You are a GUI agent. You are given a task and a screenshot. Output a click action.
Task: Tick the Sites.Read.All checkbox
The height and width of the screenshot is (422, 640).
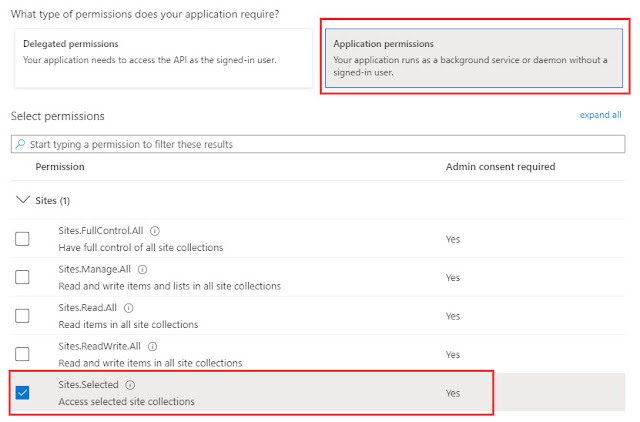pyautogui.click(x=22, y=315)
